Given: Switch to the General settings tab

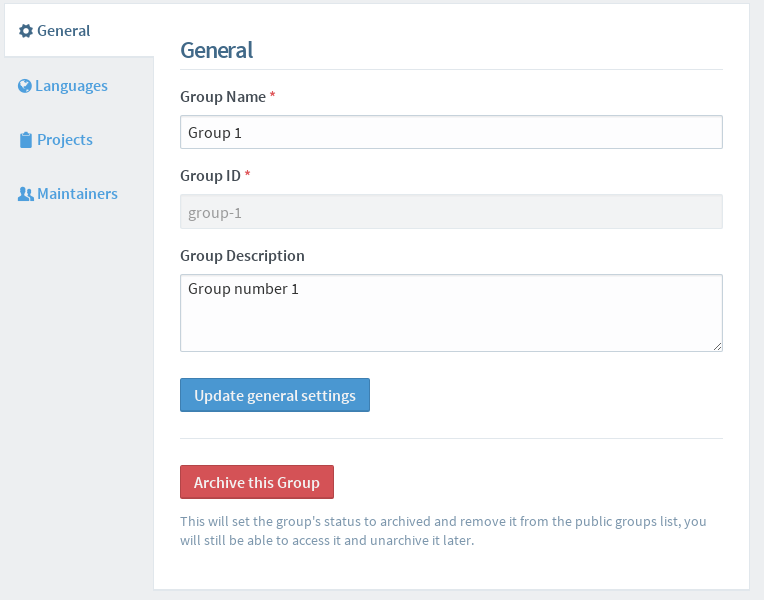Looking at the screenshot, I should coord(64,31).
